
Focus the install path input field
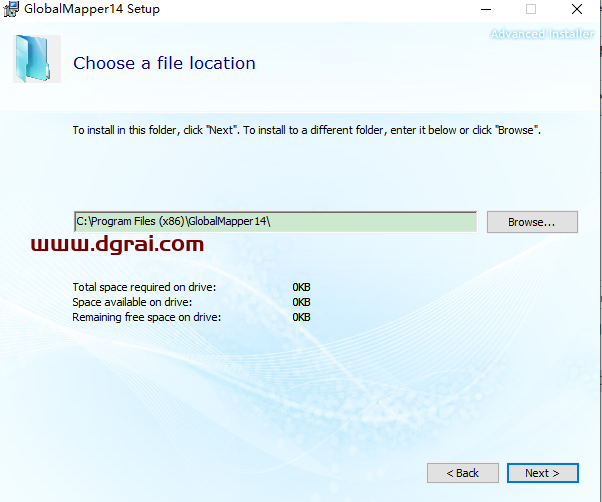276,221
